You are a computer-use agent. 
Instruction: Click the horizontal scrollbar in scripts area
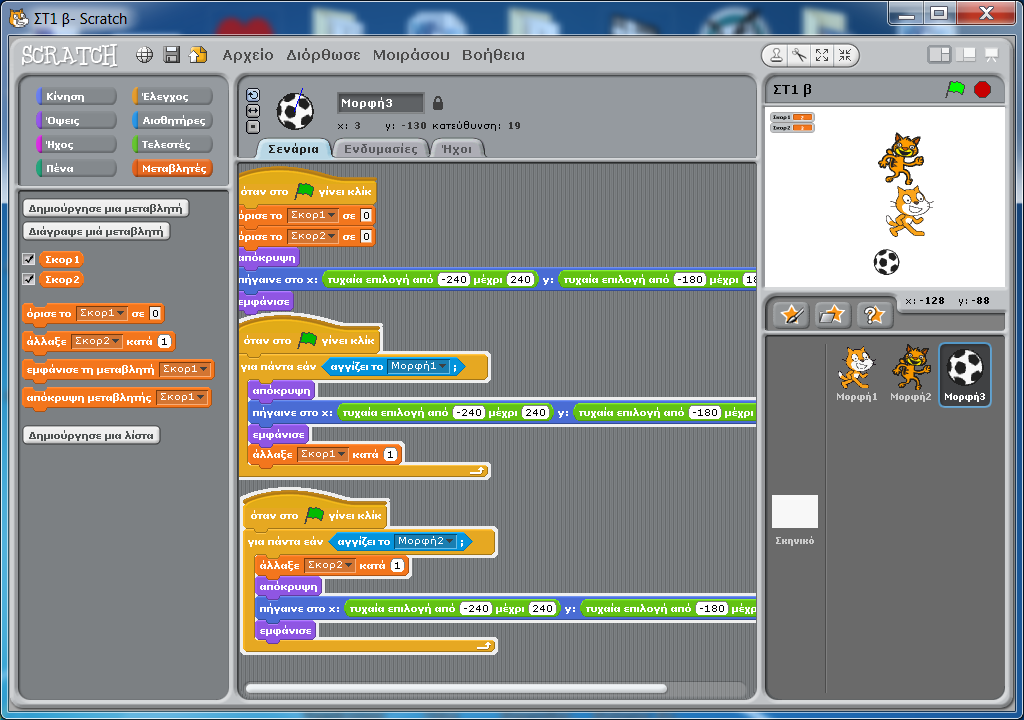456,688
